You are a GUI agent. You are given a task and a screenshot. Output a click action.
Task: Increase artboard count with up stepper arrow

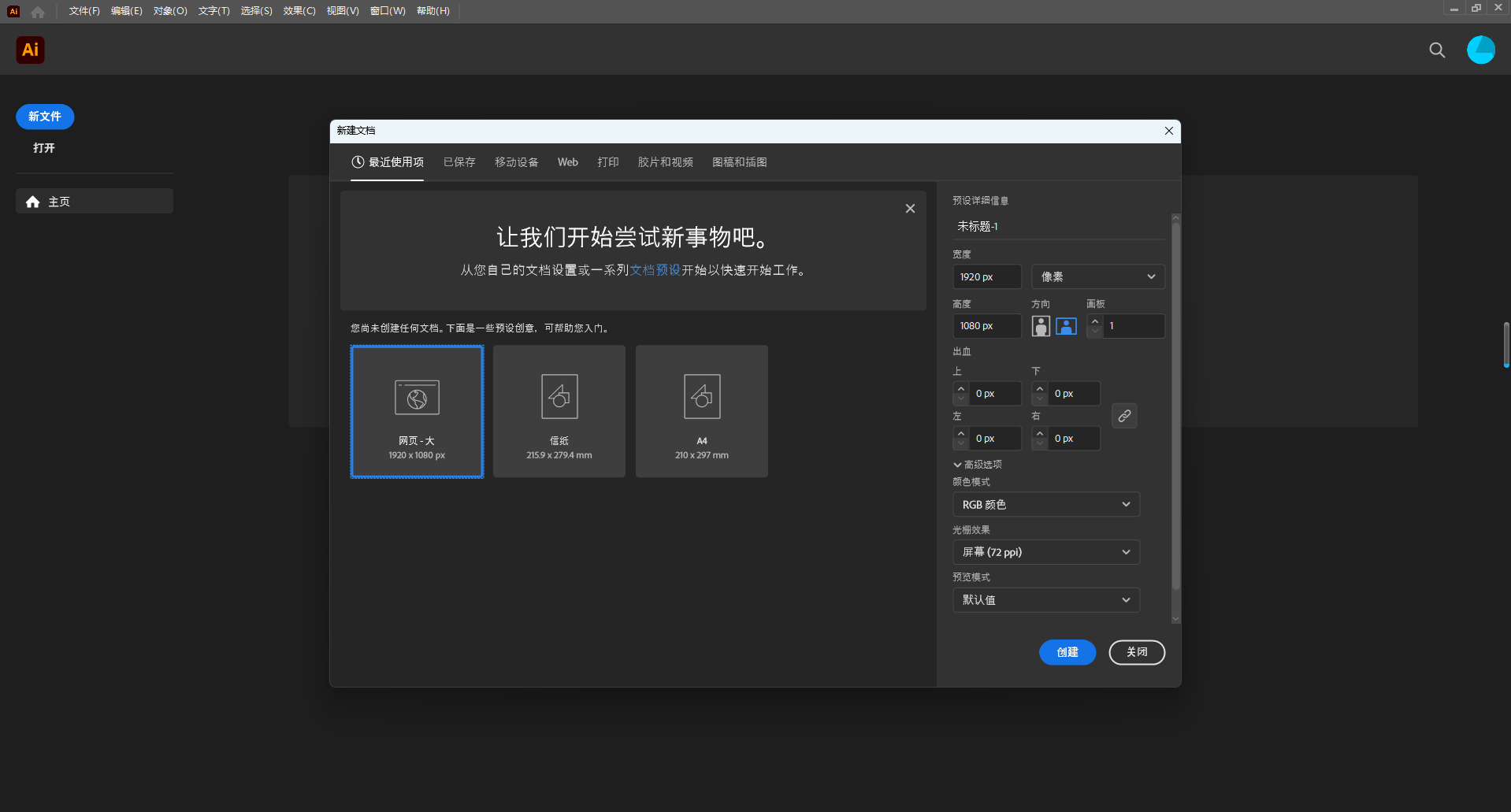point(1094,320)
